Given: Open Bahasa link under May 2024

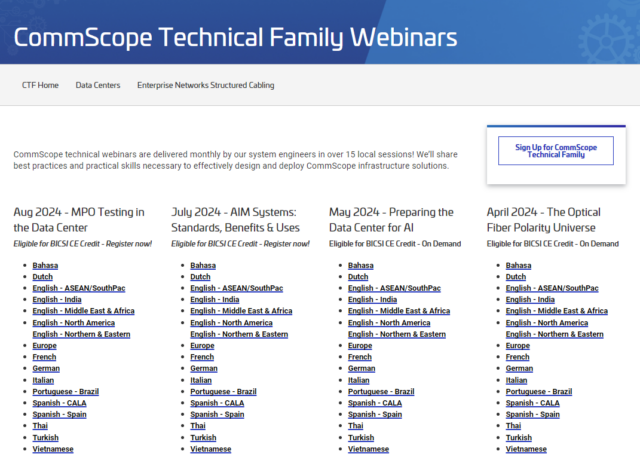Looking at the screenshot, I should point(360,265).
